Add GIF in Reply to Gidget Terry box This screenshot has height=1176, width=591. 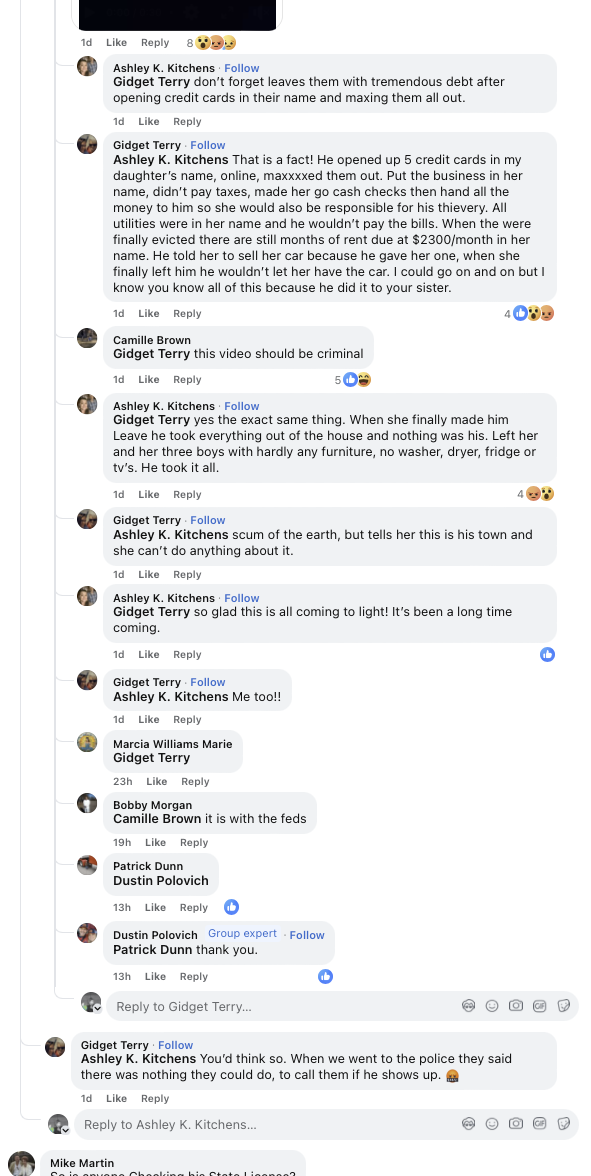[x=540, y=1006]
